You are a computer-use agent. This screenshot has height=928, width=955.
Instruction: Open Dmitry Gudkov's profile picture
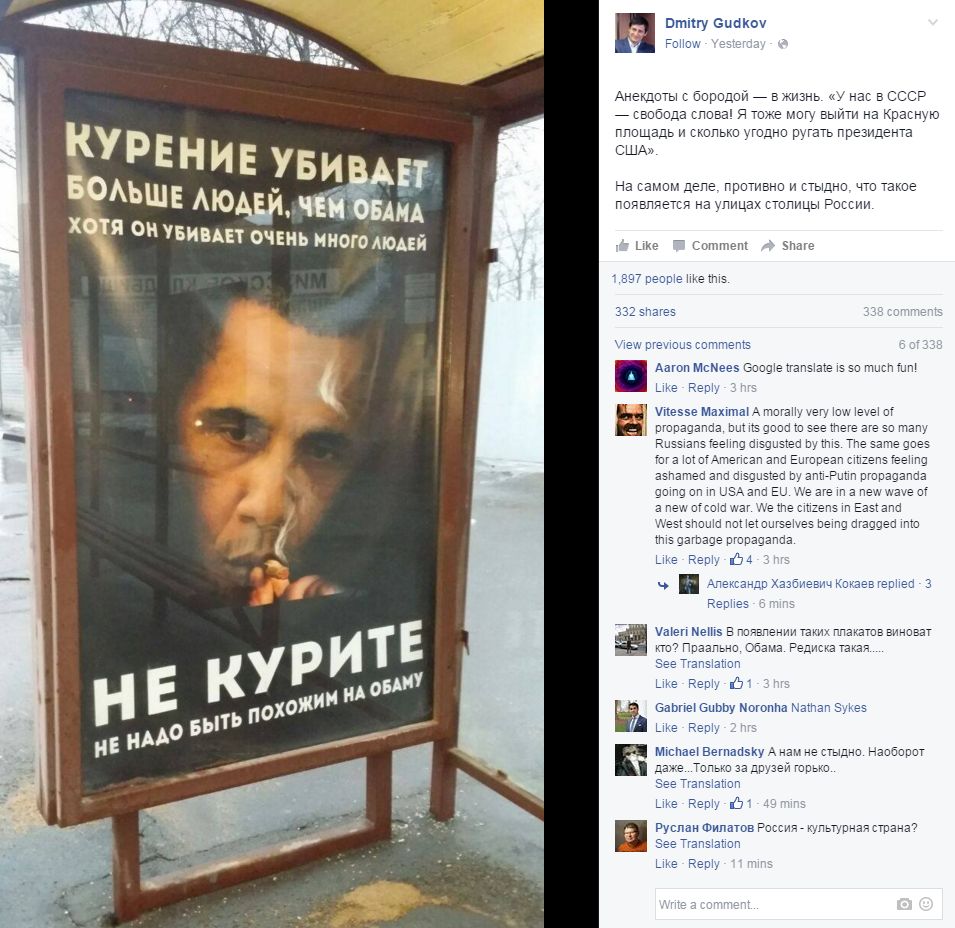pos(635,33)
